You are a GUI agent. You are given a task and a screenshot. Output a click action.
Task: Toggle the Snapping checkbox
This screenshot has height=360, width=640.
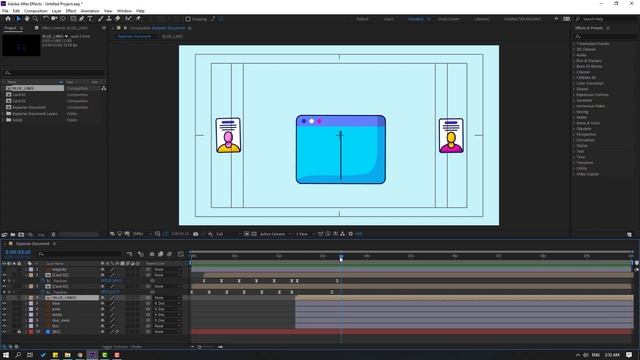tap(188, 19)
